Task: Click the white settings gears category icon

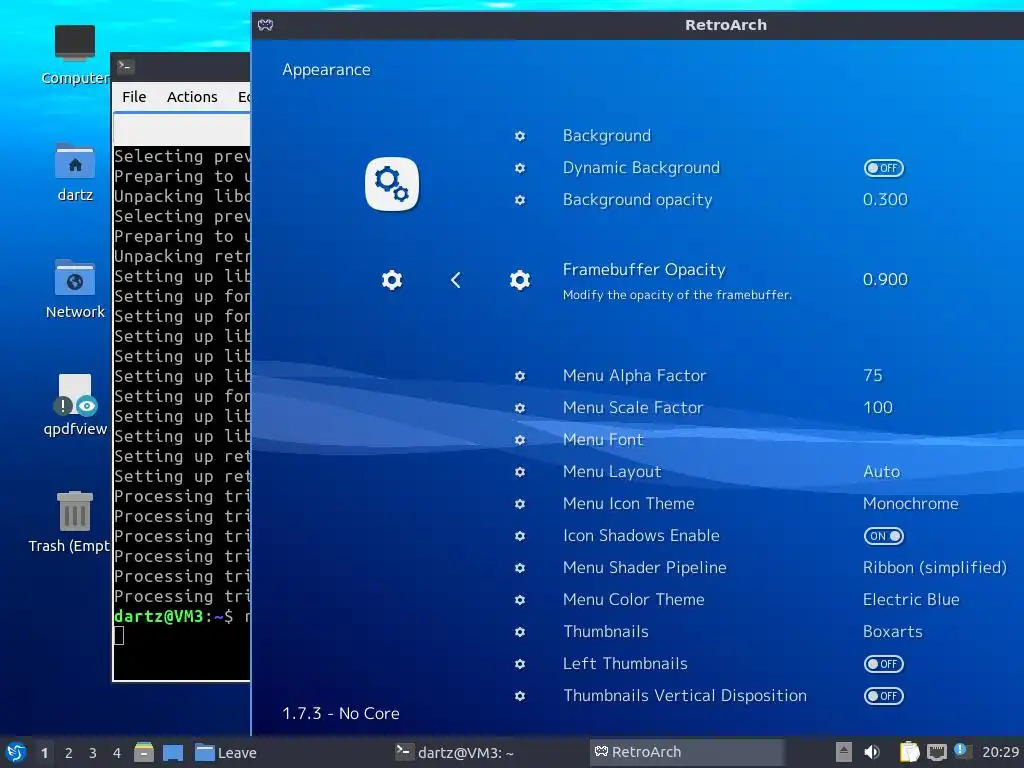Action: 392,184
